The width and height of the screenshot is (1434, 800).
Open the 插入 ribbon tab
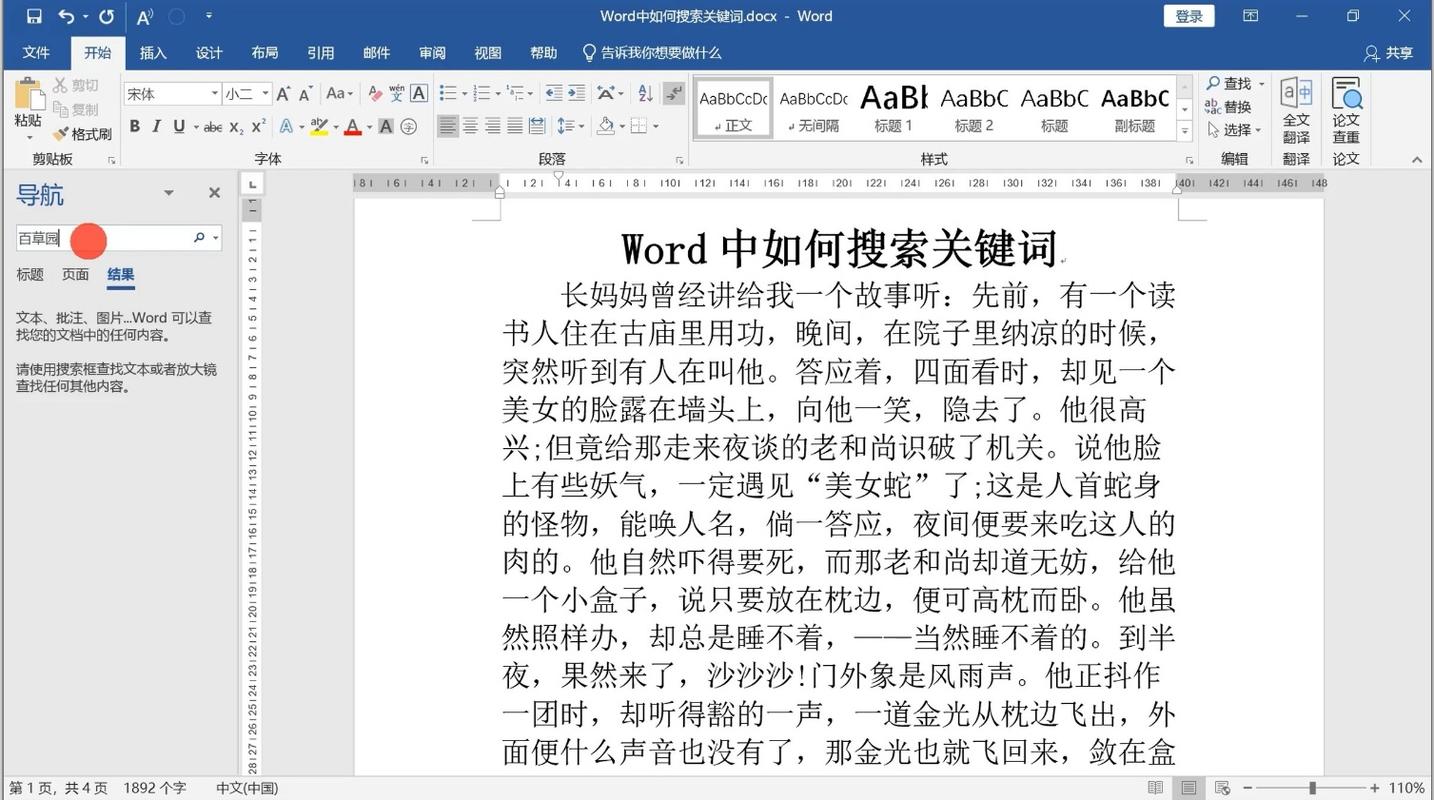click(x=153, y=53)
